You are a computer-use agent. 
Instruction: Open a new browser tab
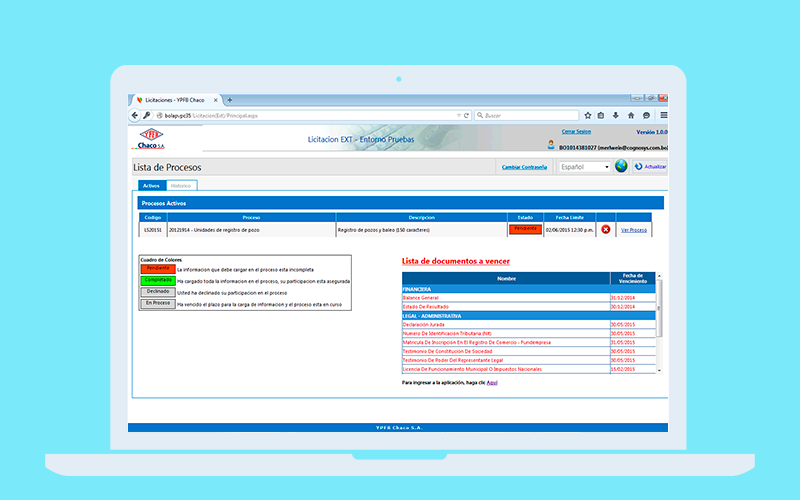click(x=230, y=100)
